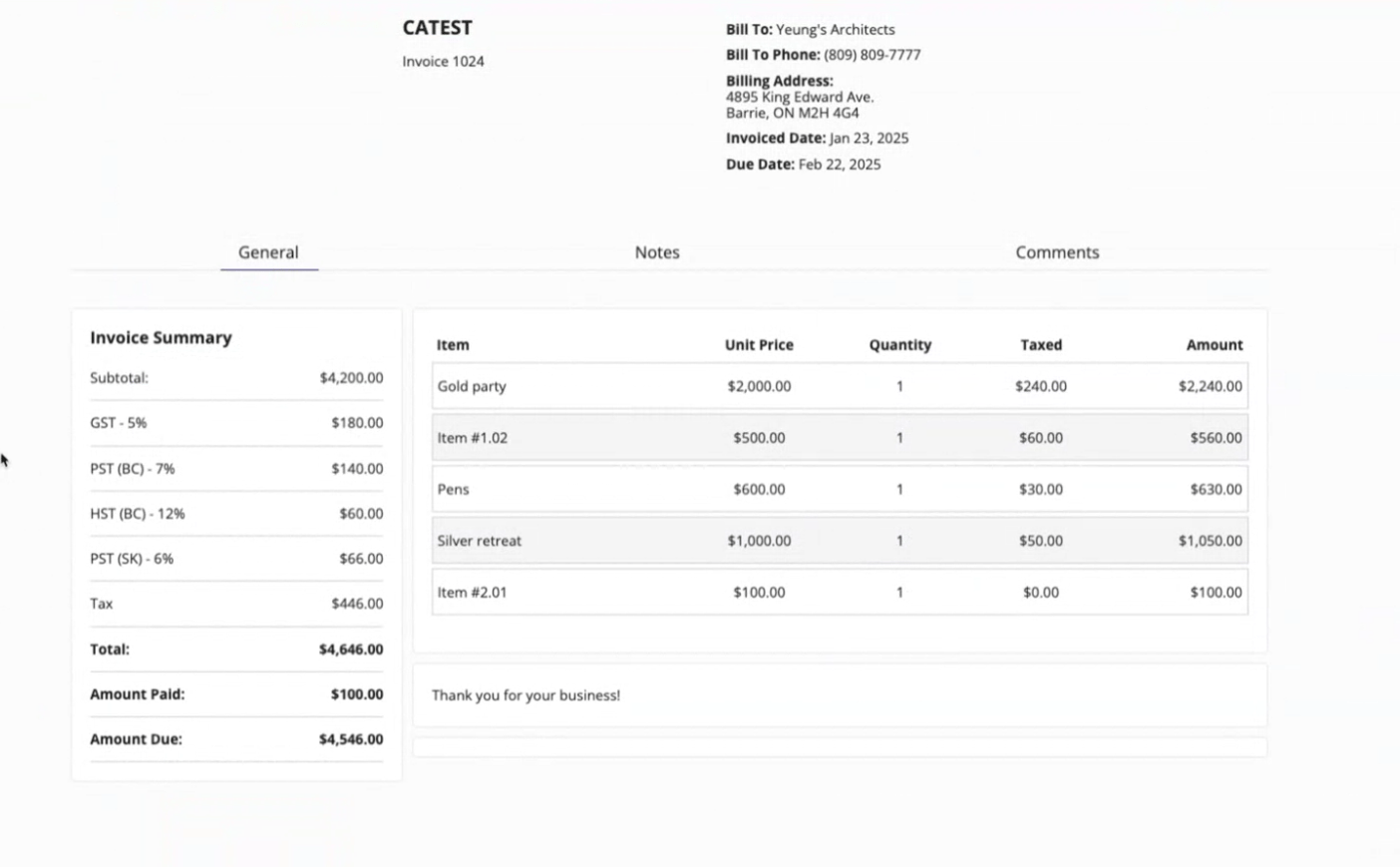This screenshot has height=867, width=1400.
Task: Click the Unit Price column header
Action: tap(759, 345)
